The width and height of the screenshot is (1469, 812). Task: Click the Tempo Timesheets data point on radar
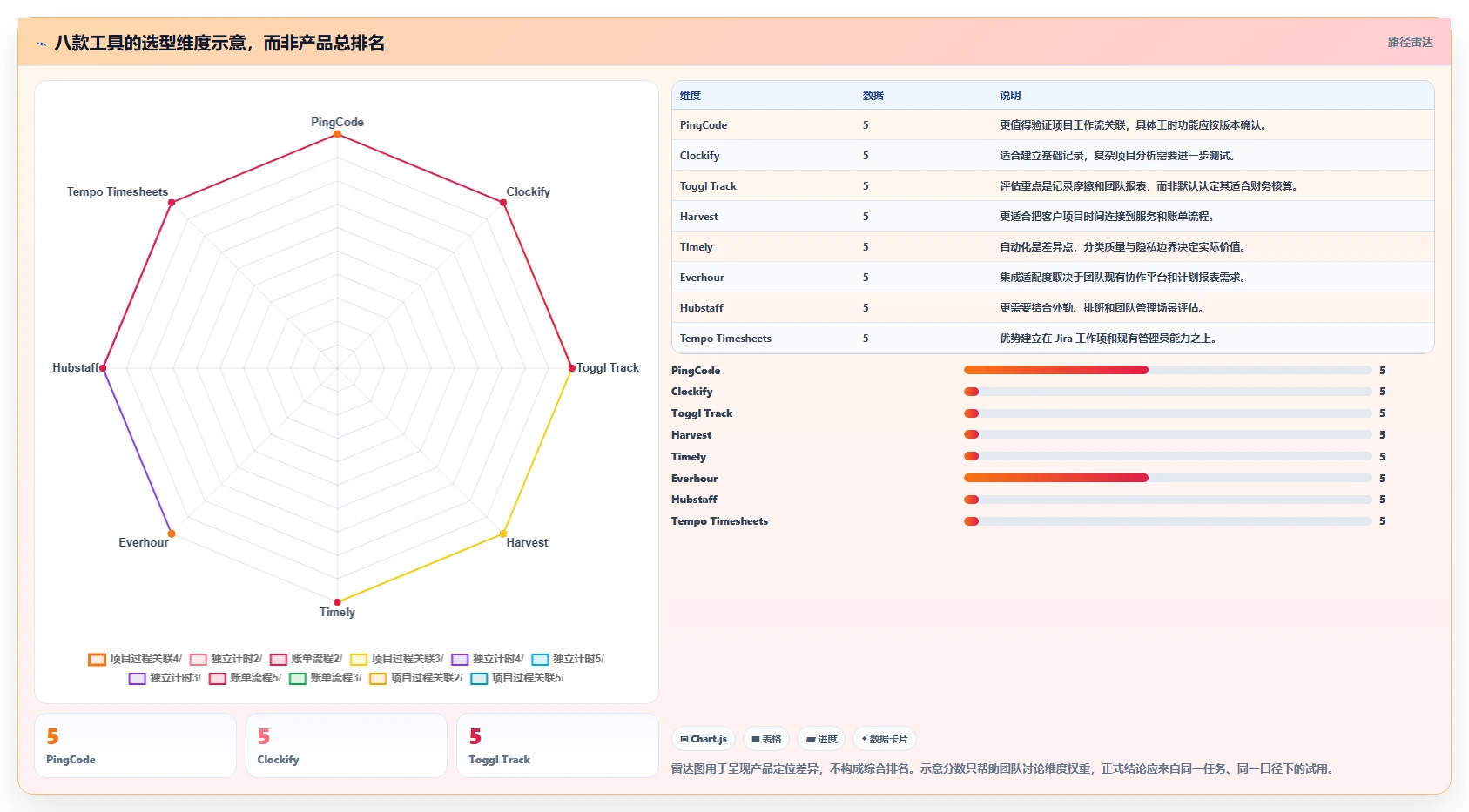coord(172,203)
